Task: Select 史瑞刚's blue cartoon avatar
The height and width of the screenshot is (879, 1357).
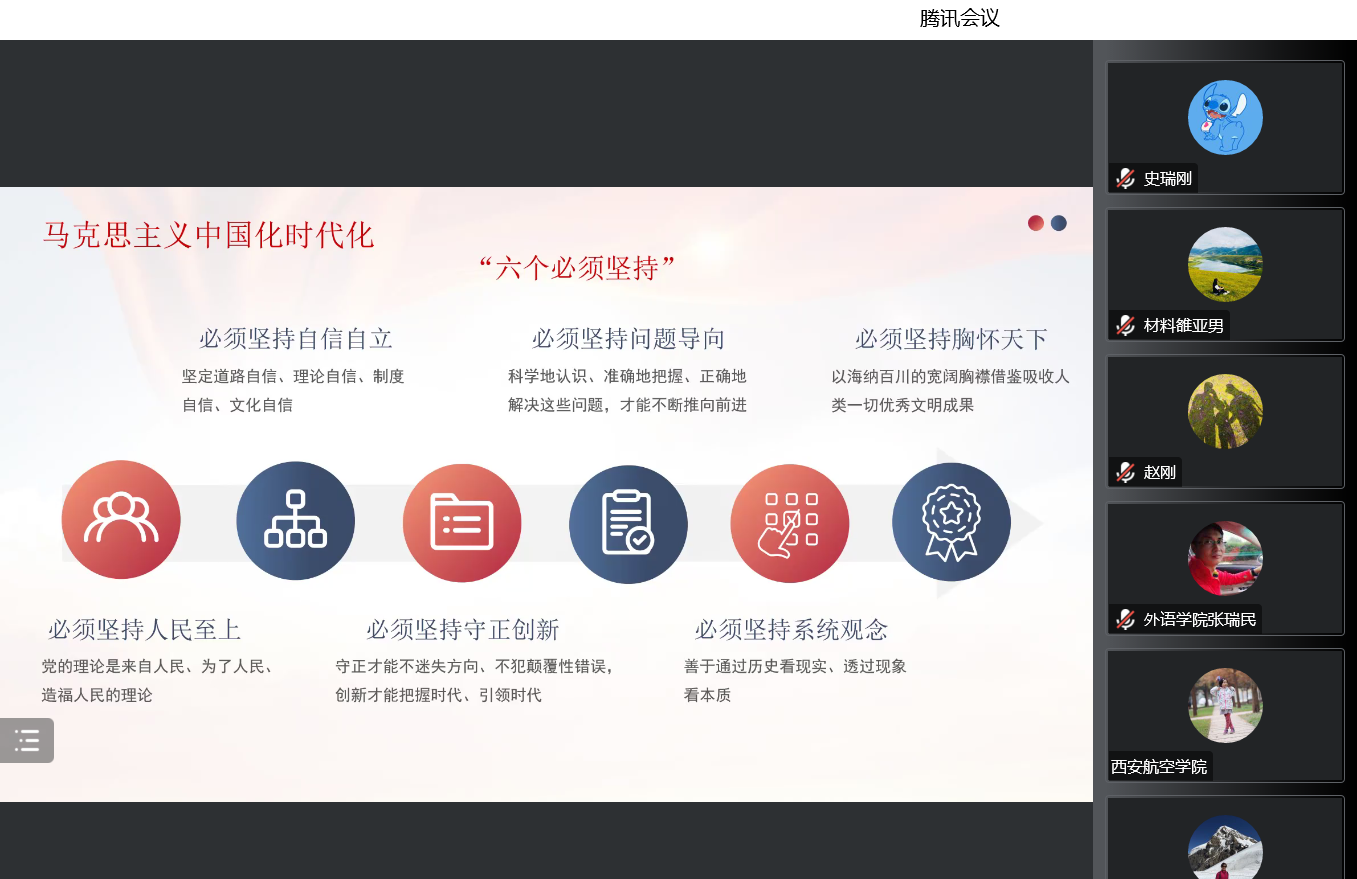Action: tap(1225, 117)
